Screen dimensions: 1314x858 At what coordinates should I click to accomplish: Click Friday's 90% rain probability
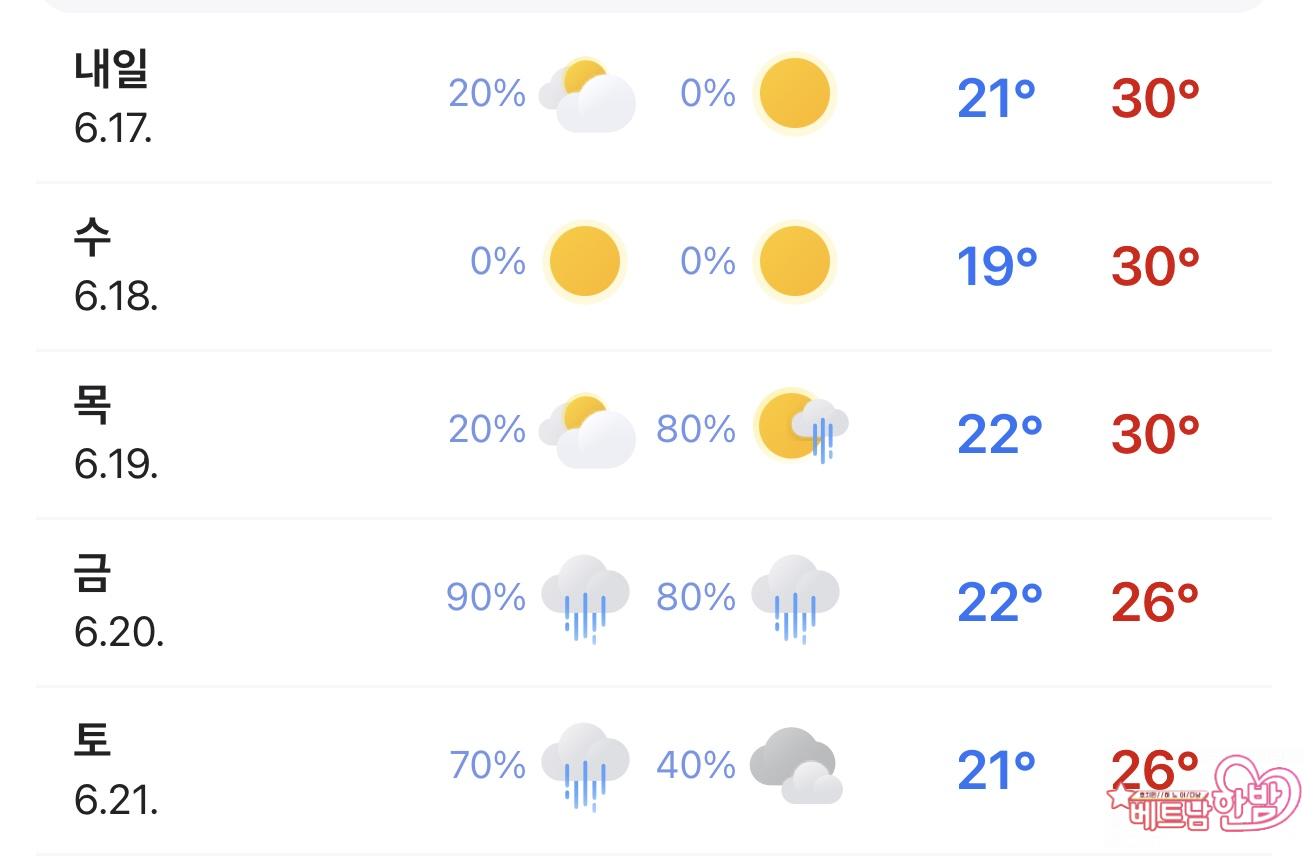486,598
